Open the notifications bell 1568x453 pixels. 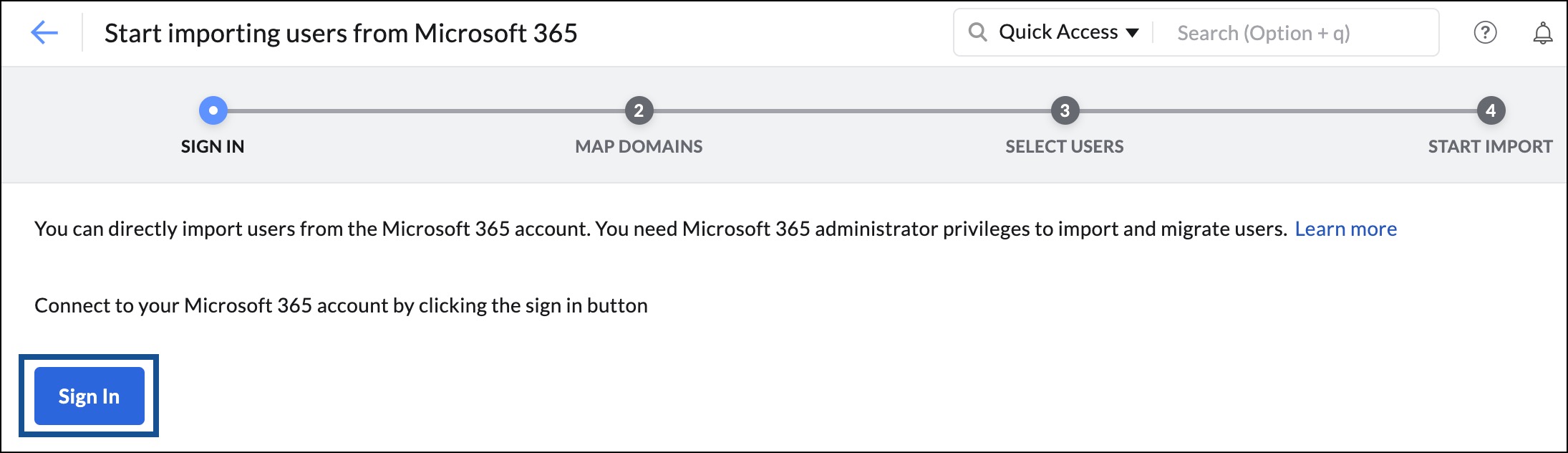(x=1542, y=33)
